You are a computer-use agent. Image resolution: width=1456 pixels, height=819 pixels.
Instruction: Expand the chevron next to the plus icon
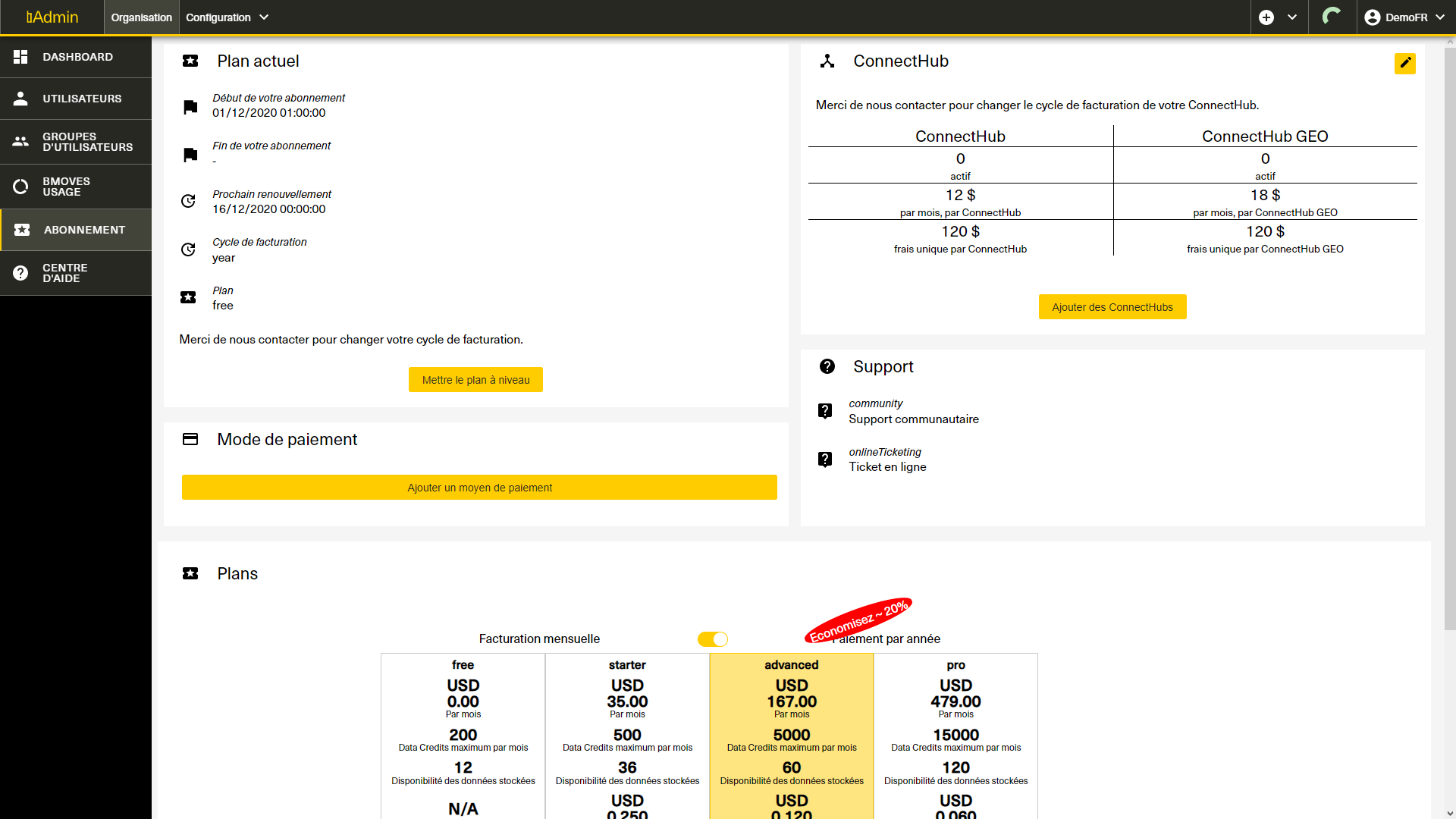[1292, 17]
